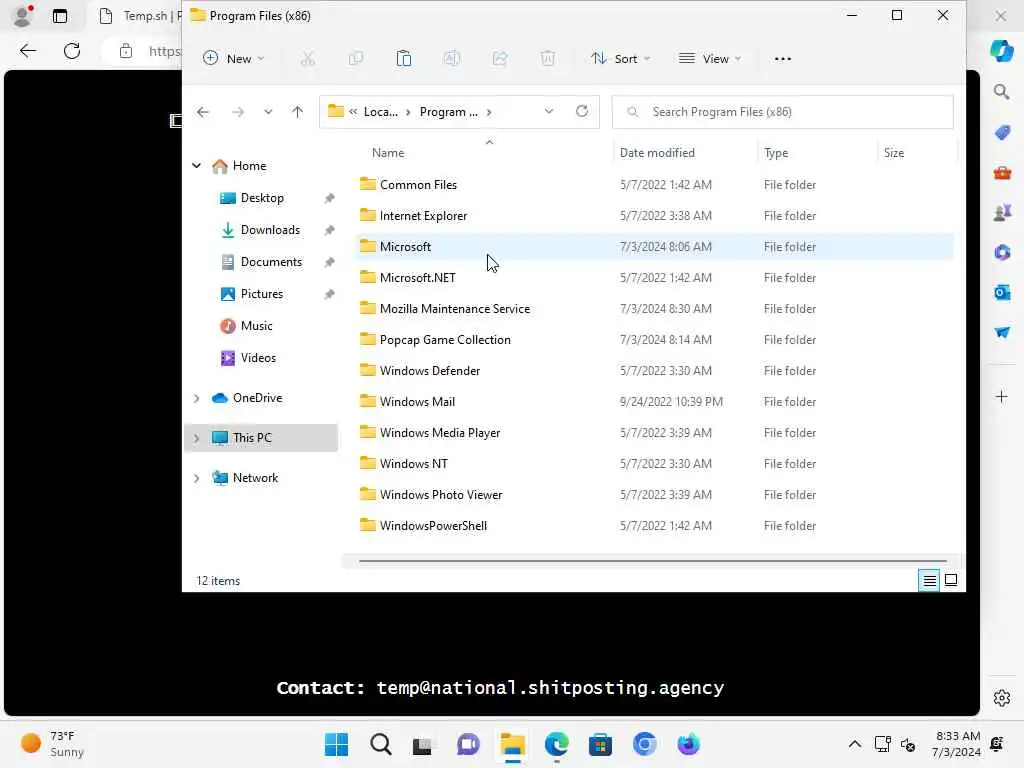Click the Share icon in toolbar
1024x768 pixels.
[500, 59]
